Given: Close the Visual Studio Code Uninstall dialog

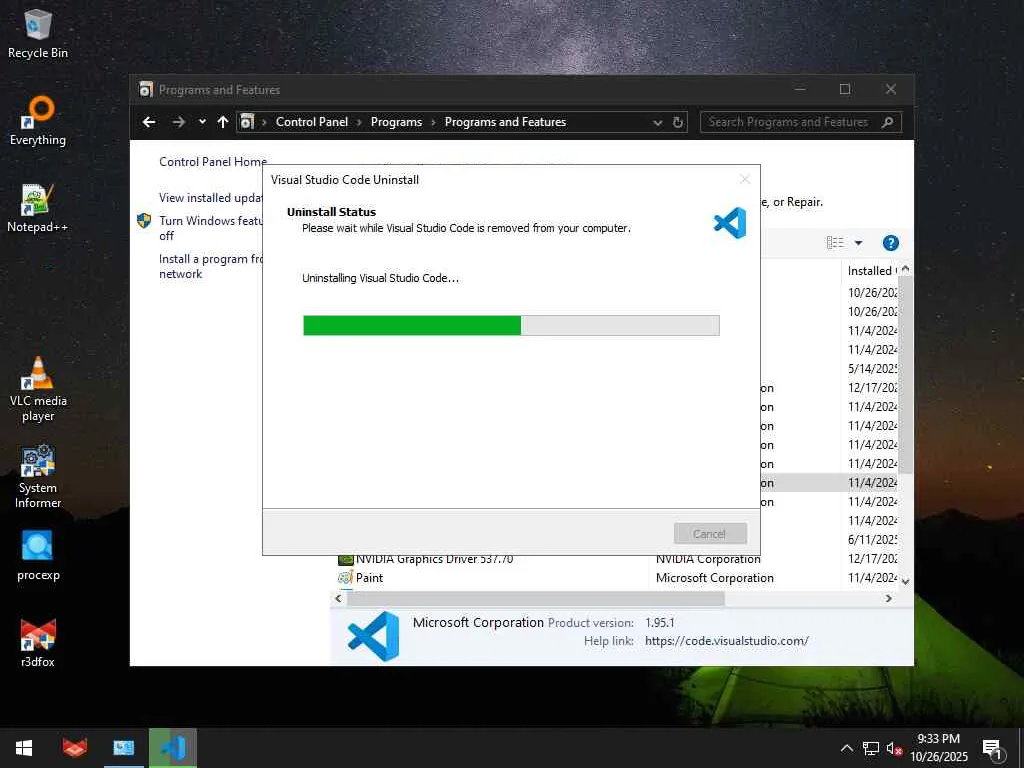Looking at the screenshot, I should coord(744,180).
